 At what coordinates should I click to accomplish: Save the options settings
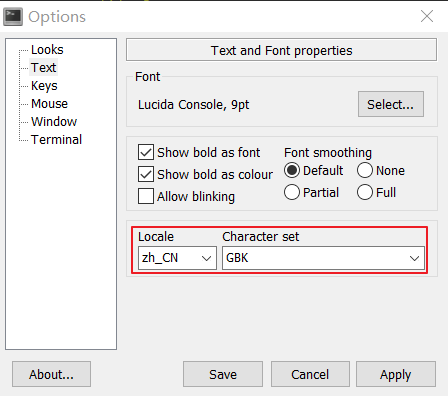tap(223, 374)
